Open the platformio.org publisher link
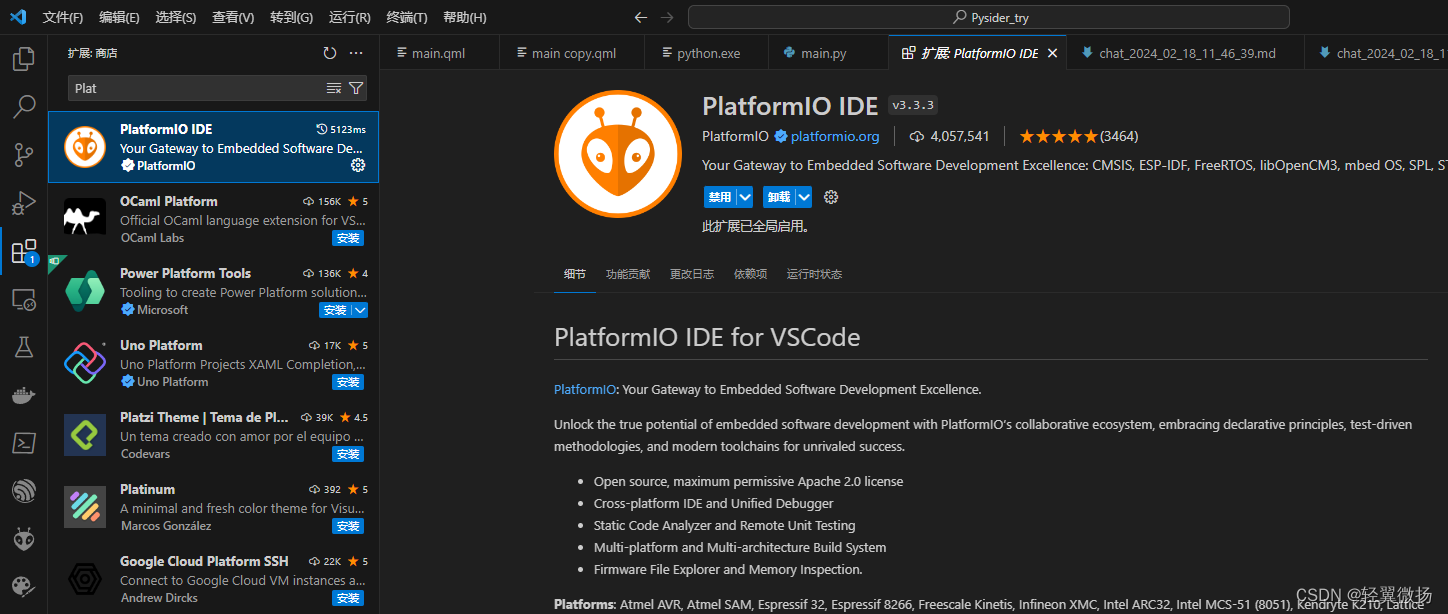The width and height of the screenshot is (1448, 614). coord(835,136)
